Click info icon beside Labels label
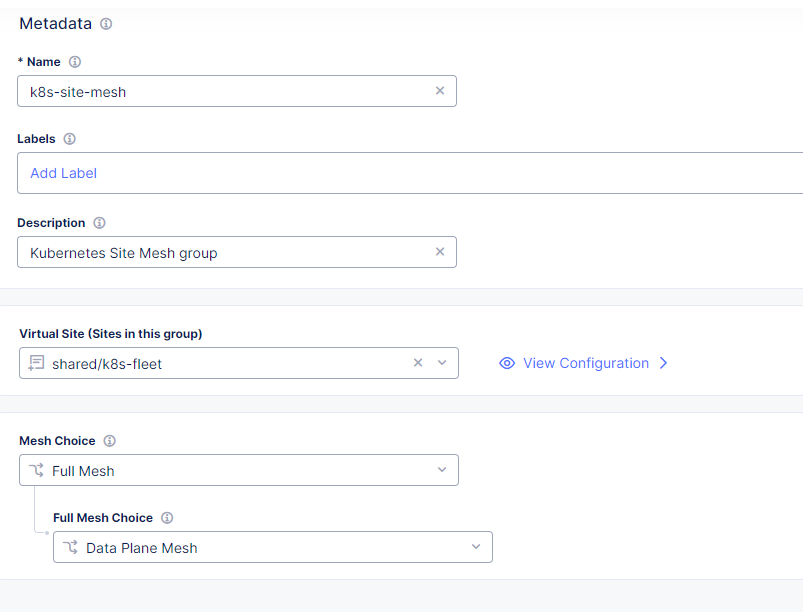This screenshot has height=612, width=803. [70, 139]
